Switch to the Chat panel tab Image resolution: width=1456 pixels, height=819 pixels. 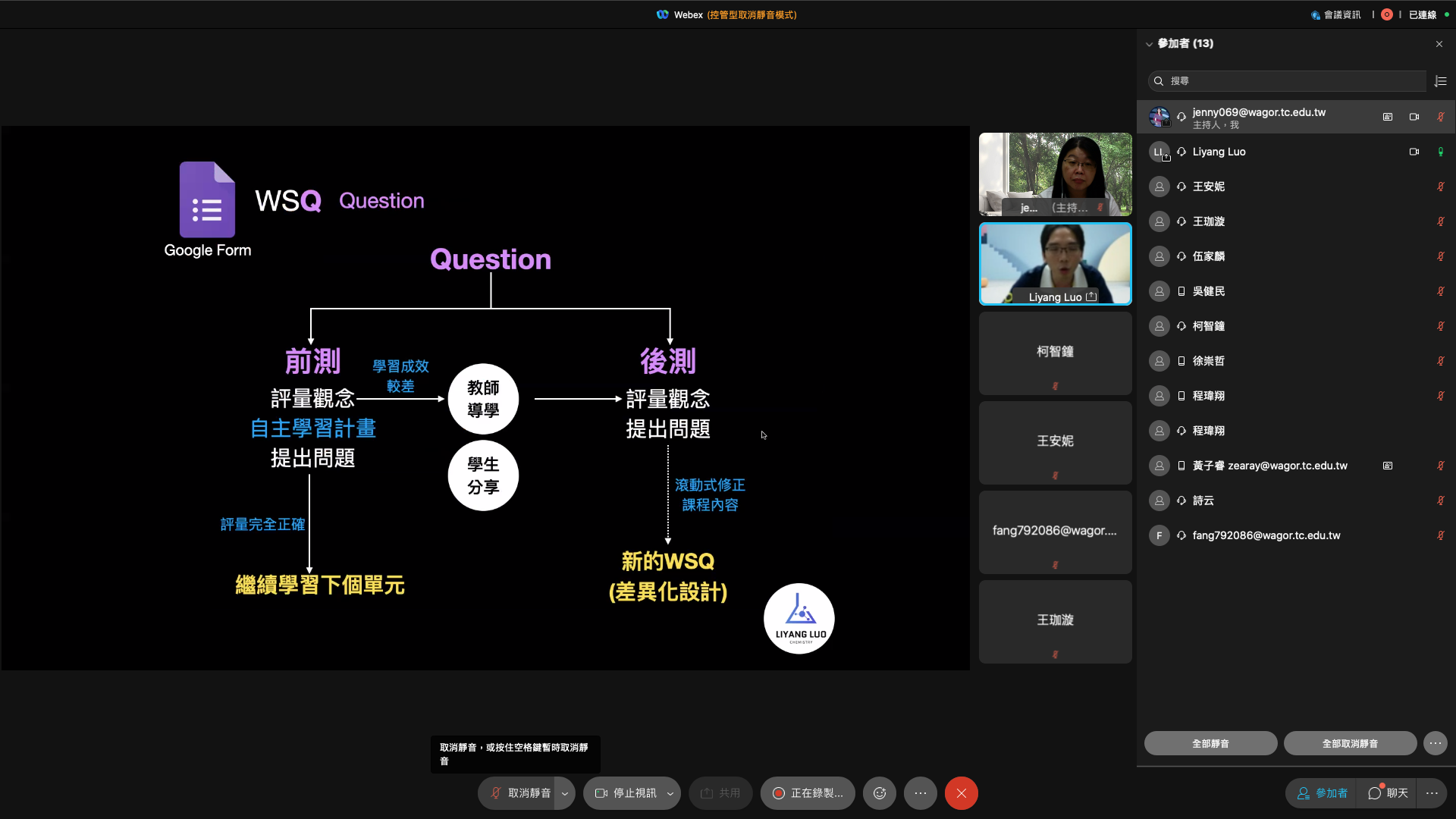(x=1388, y=793)
